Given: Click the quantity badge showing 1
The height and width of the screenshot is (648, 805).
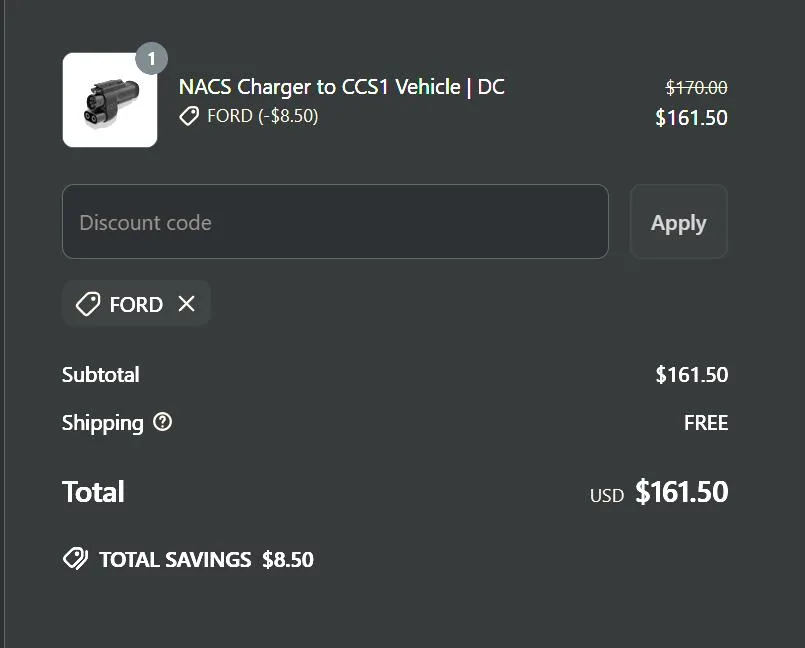Looking at the screenshot, I should click(151, 58).
